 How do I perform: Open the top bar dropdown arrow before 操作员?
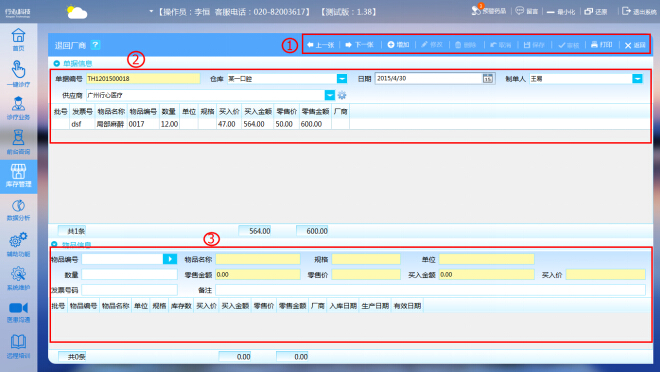[151, 11]
